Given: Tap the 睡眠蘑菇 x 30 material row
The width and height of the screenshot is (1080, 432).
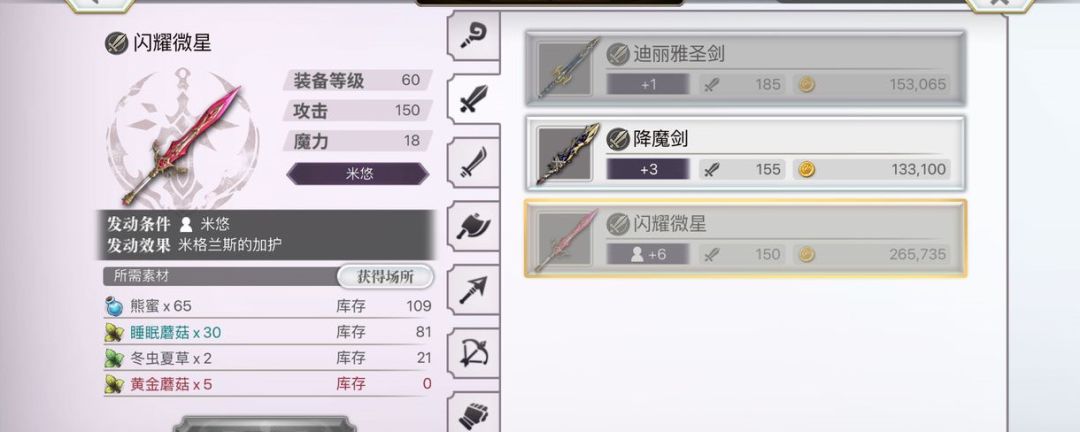Looking at the screenshot, I should 268,332.
